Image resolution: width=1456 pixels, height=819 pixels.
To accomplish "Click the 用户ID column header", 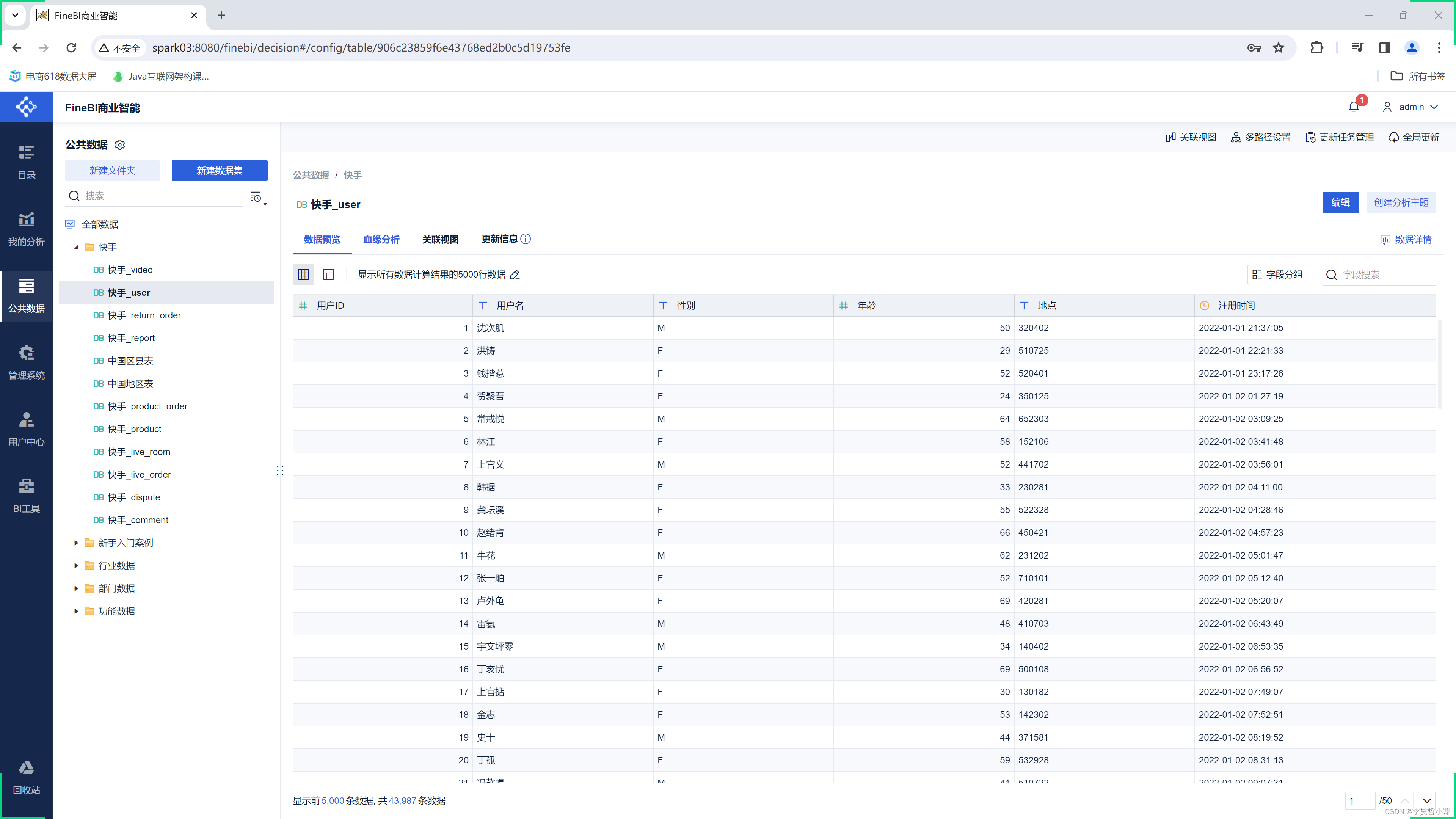I will (x=383, y=305).
